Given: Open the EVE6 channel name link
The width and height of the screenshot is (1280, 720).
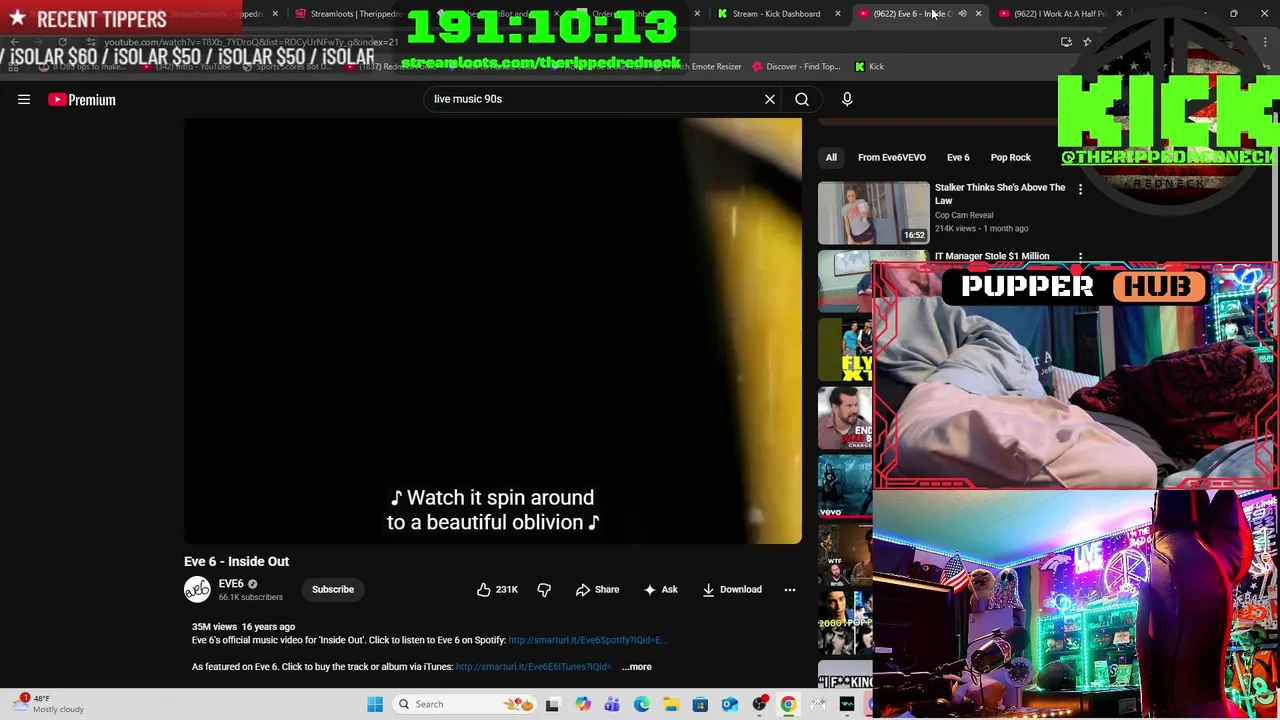Looking at the screenshot, I should click(x=231, y=584).
